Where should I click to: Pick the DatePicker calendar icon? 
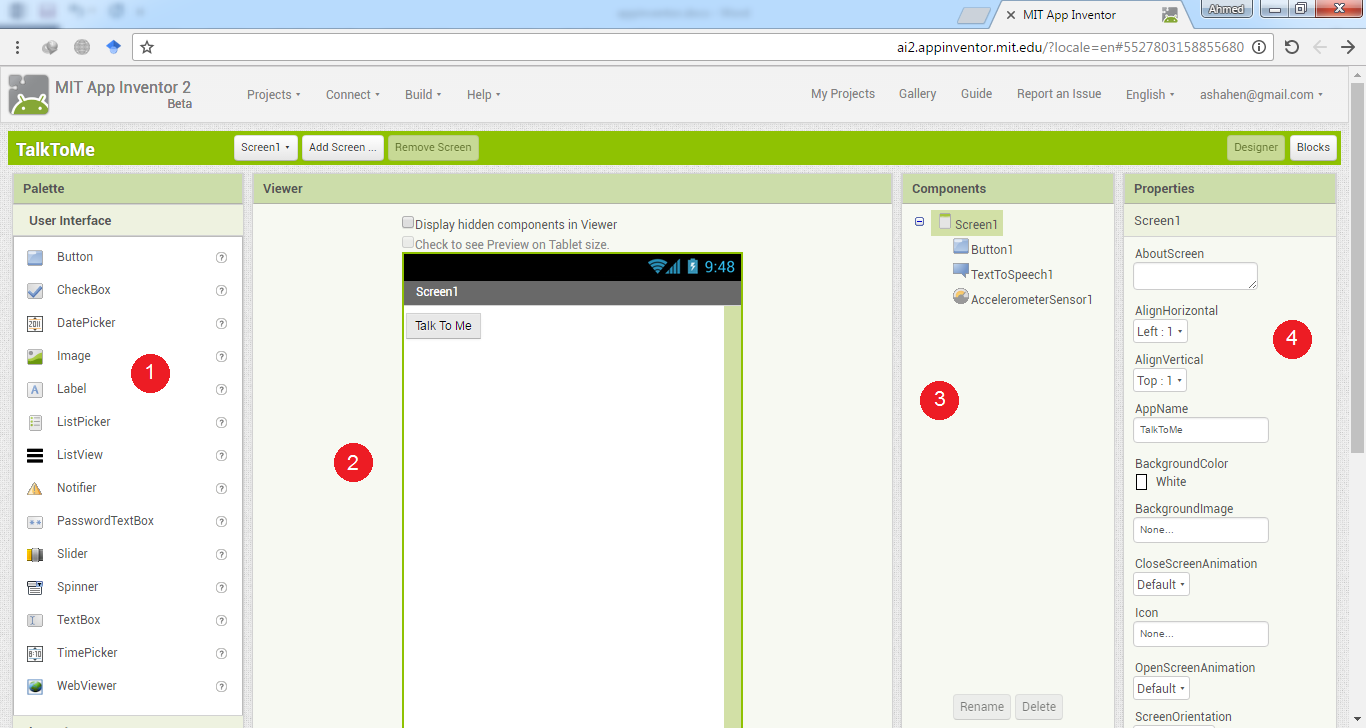pos(35,323)
